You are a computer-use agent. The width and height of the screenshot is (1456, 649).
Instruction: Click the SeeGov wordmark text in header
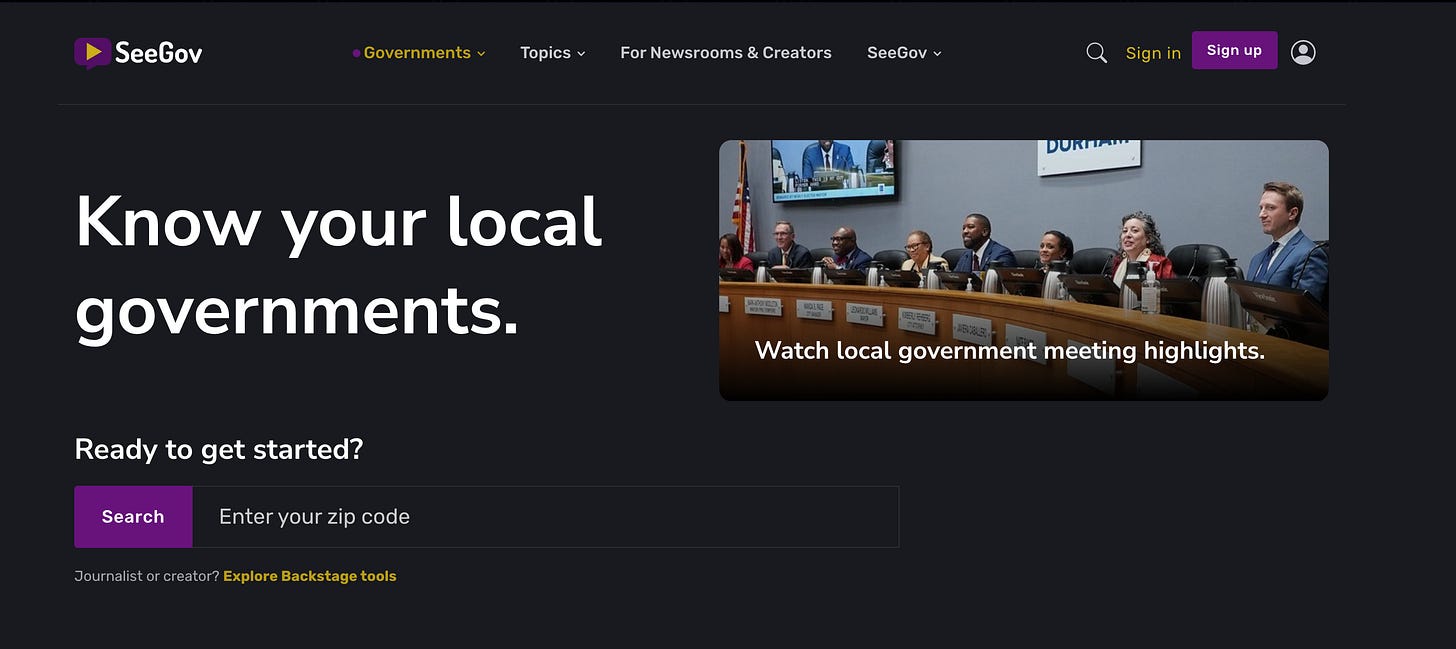pyautogui.click(x=158, y=53)
